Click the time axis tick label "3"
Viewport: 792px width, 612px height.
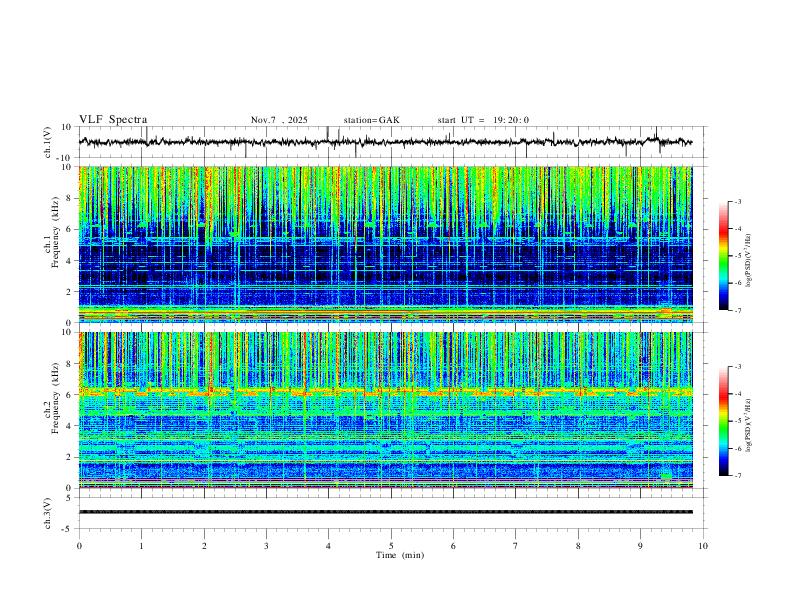[266, 546]
